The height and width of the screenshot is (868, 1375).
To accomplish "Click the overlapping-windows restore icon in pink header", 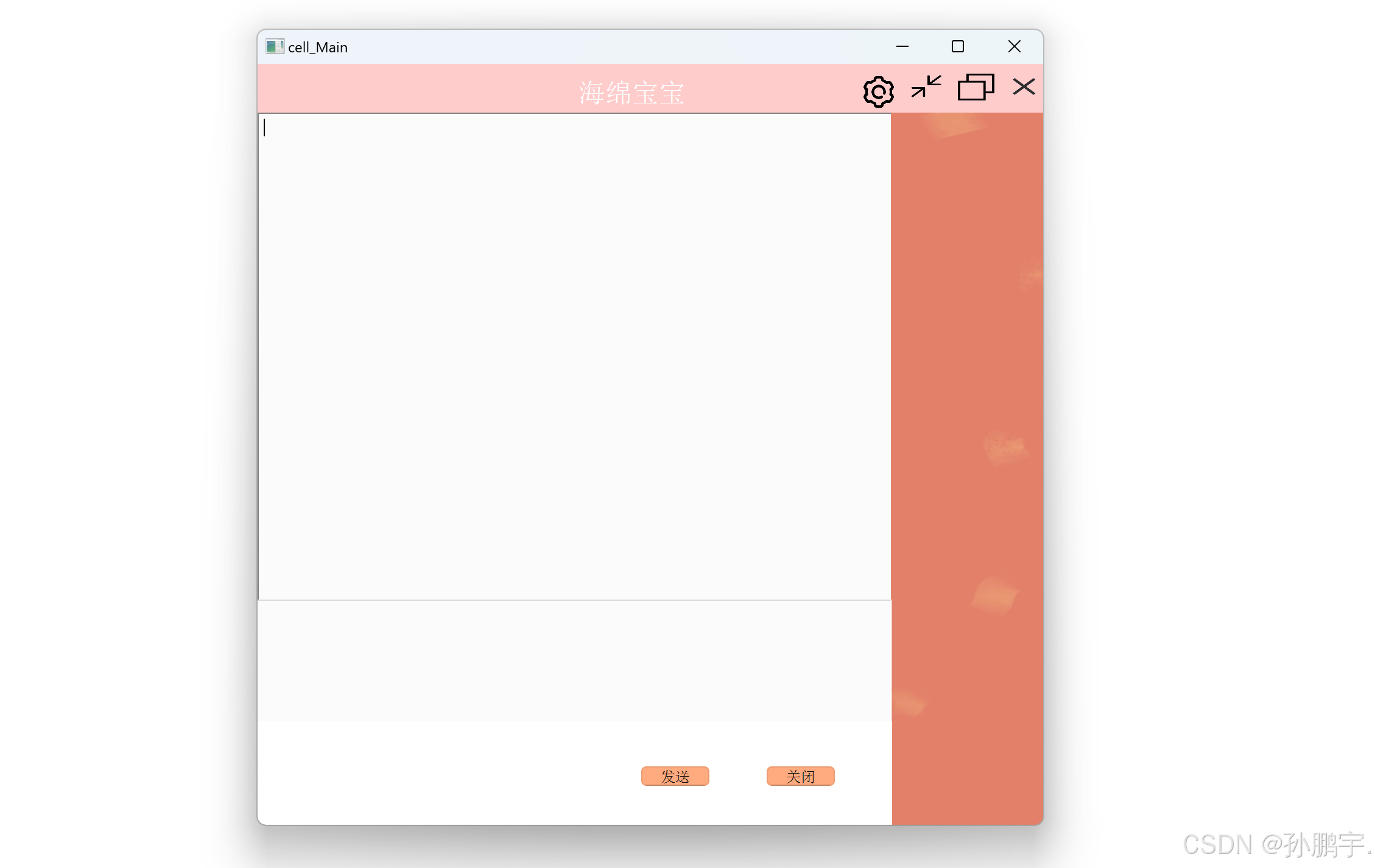I will (976, 86).
